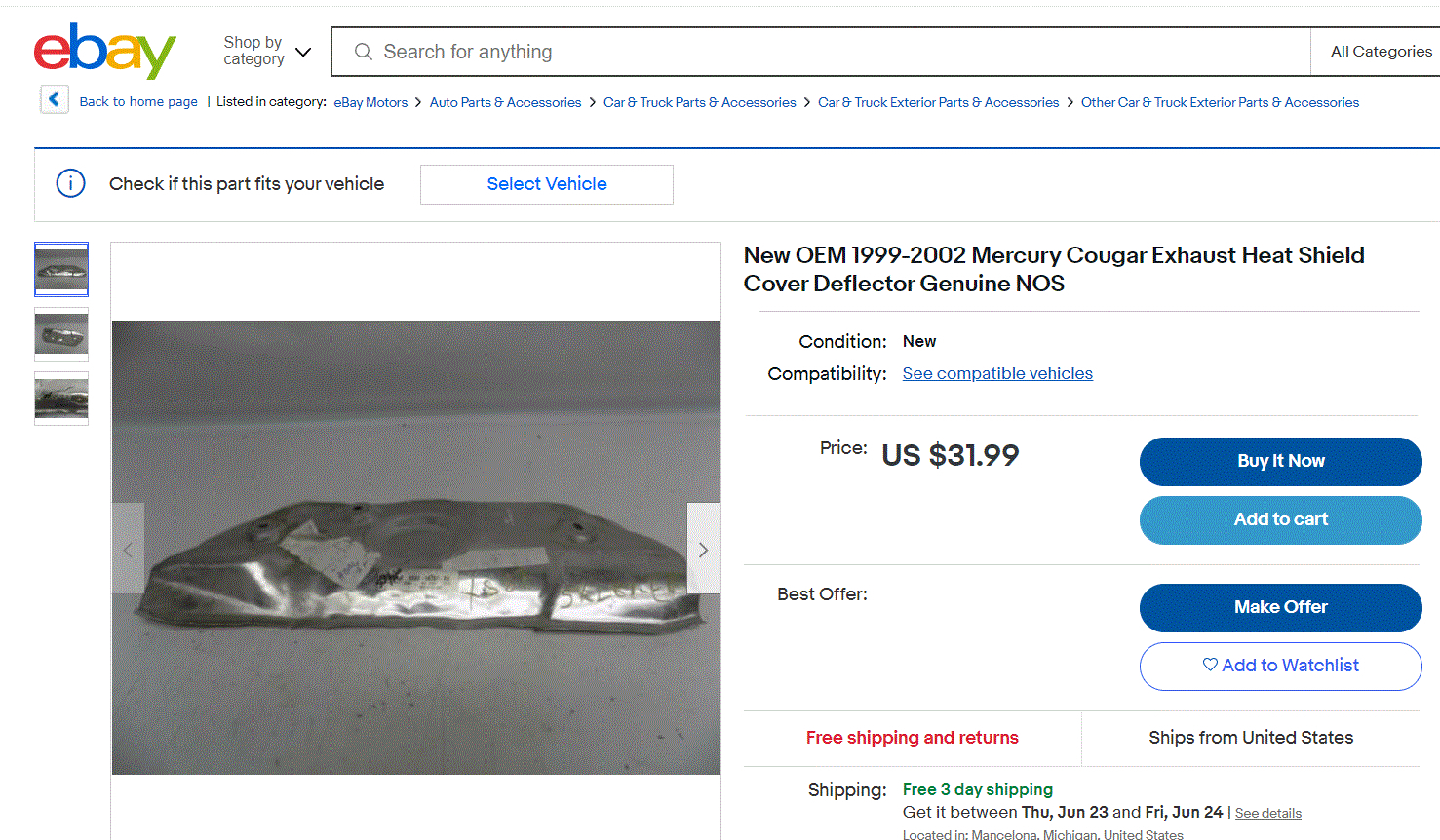The width and height of the screenshot is (1440, 840).
Task: Select the second product thumbnail
Action: pos(61,334)
